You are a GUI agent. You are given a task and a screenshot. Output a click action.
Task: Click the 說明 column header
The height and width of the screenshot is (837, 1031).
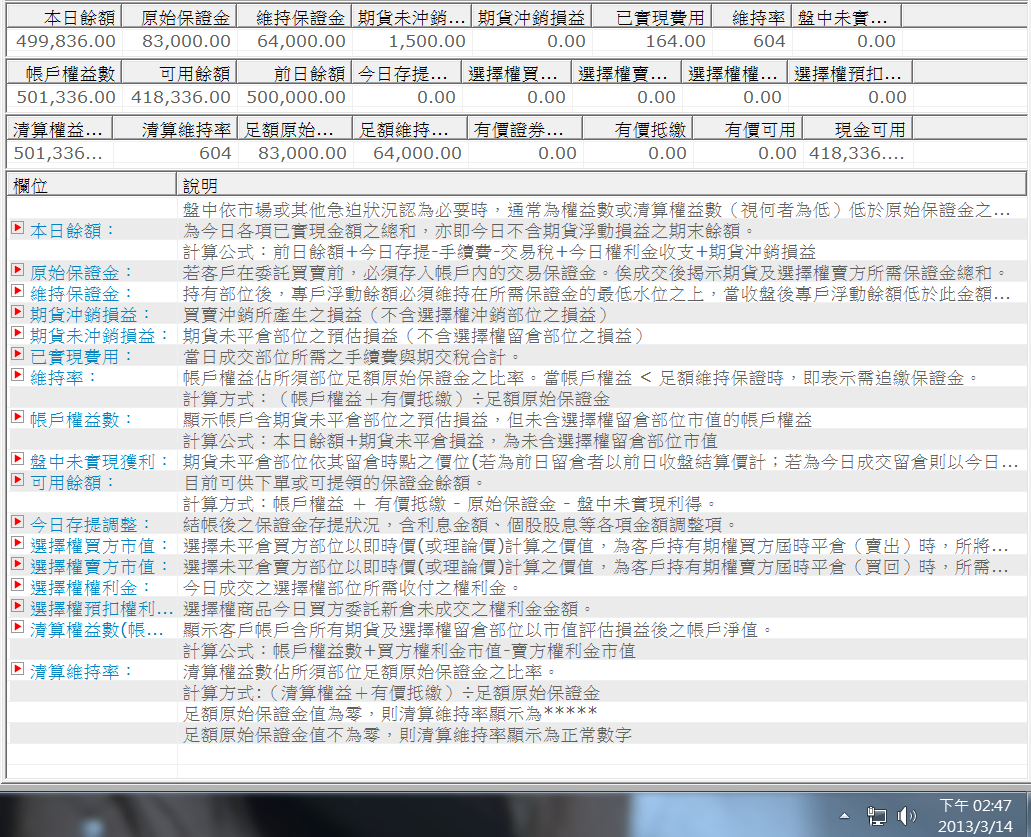pyautogui.click(x=601, y=185)
